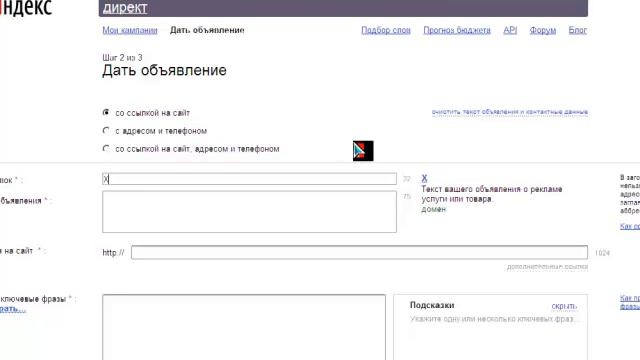Screen dimensions: 640x360
Task: Open the API link
Action: click(510, 30)
